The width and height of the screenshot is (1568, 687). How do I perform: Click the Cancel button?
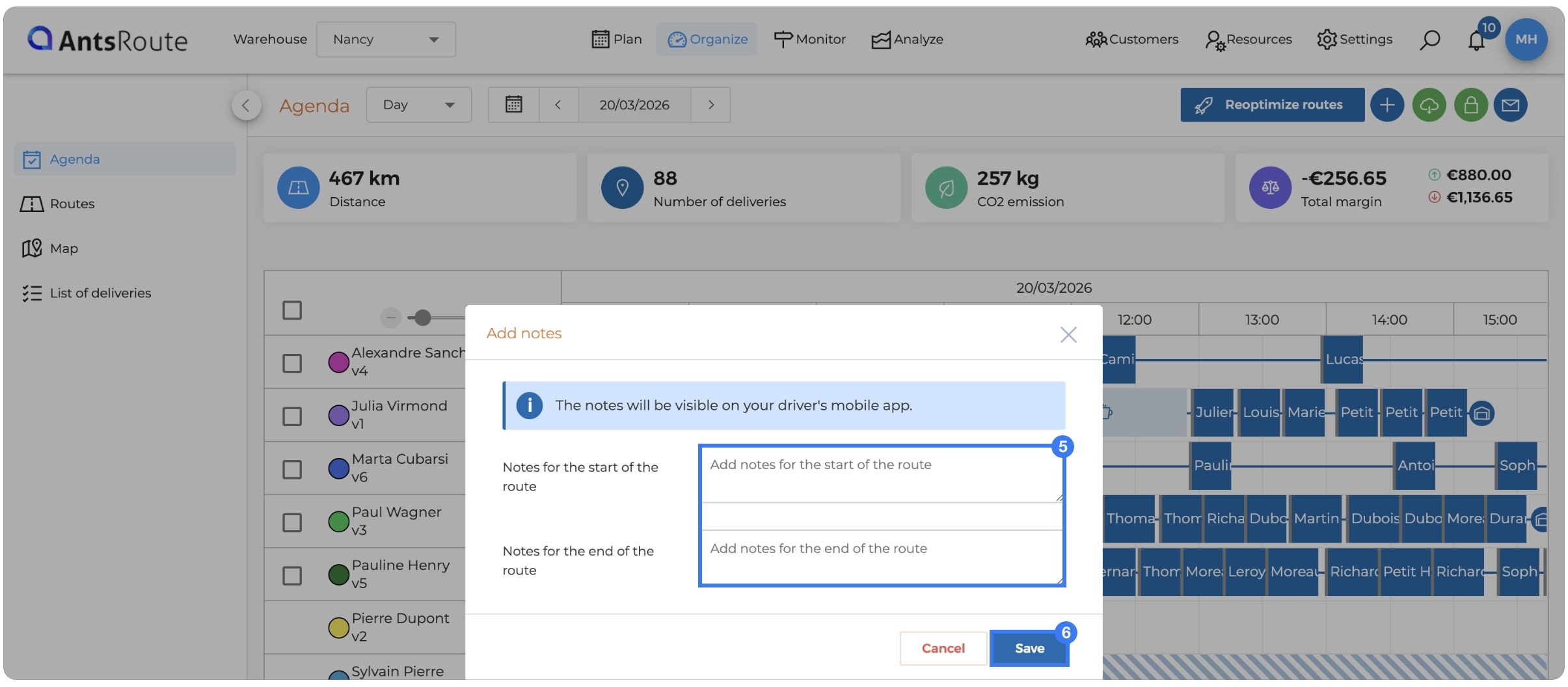[x=943, y=649]
